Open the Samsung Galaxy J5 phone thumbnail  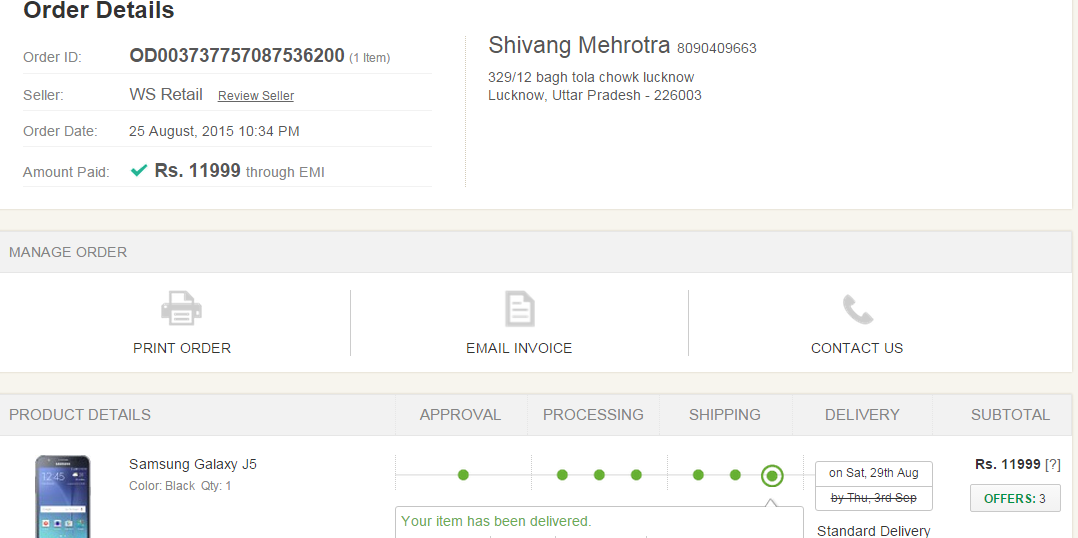point(63,496)
